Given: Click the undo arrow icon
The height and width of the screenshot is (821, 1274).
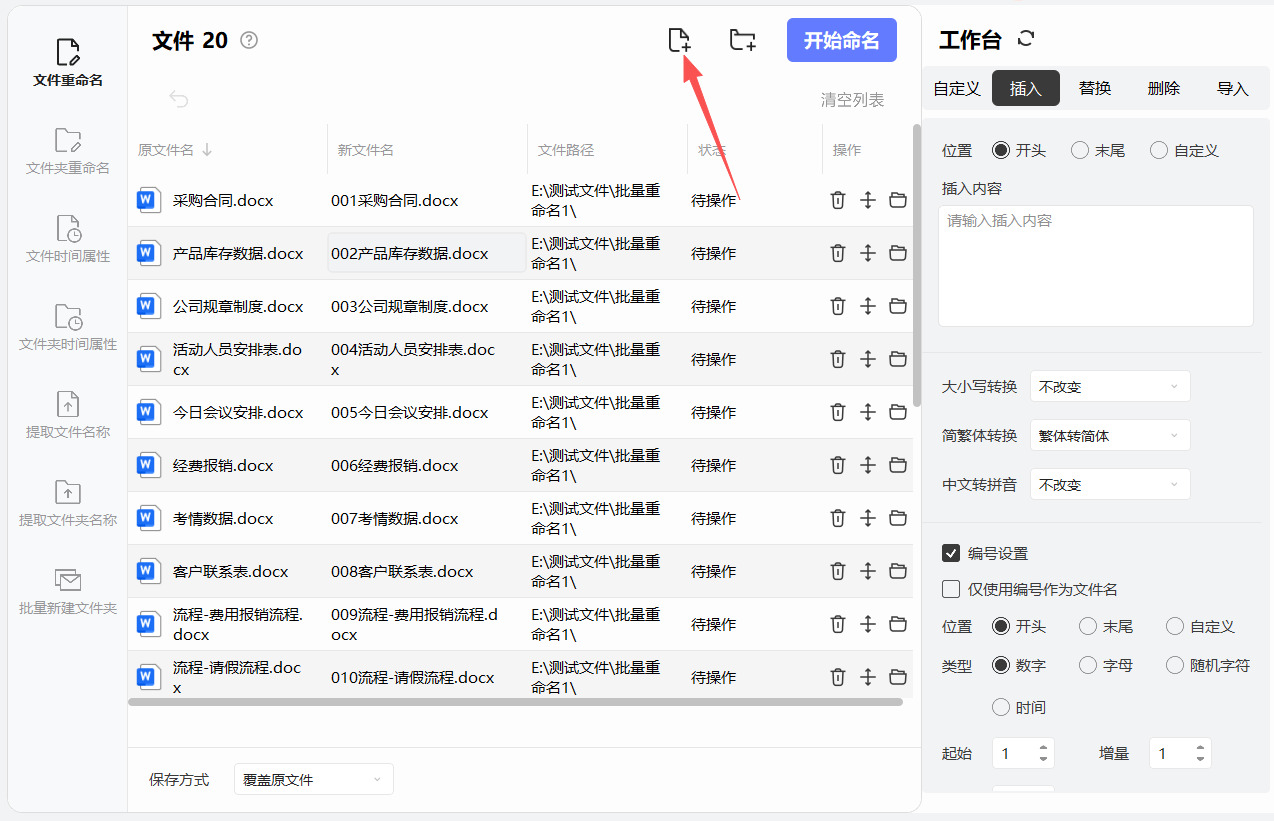Looking at the screenshot, I should click(179, 99).
